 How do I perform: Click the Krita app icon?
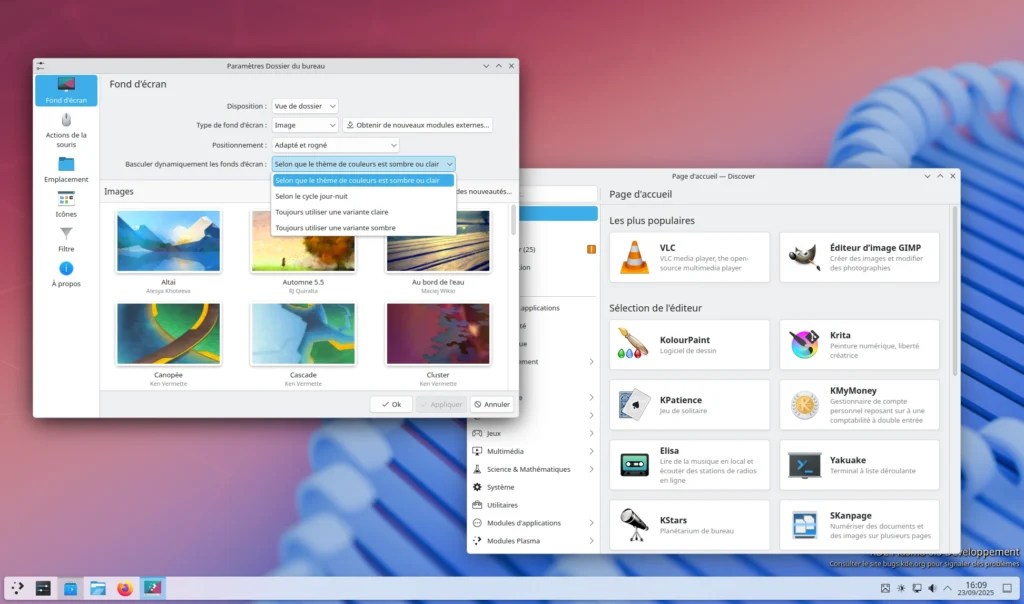tap(804, 344)
